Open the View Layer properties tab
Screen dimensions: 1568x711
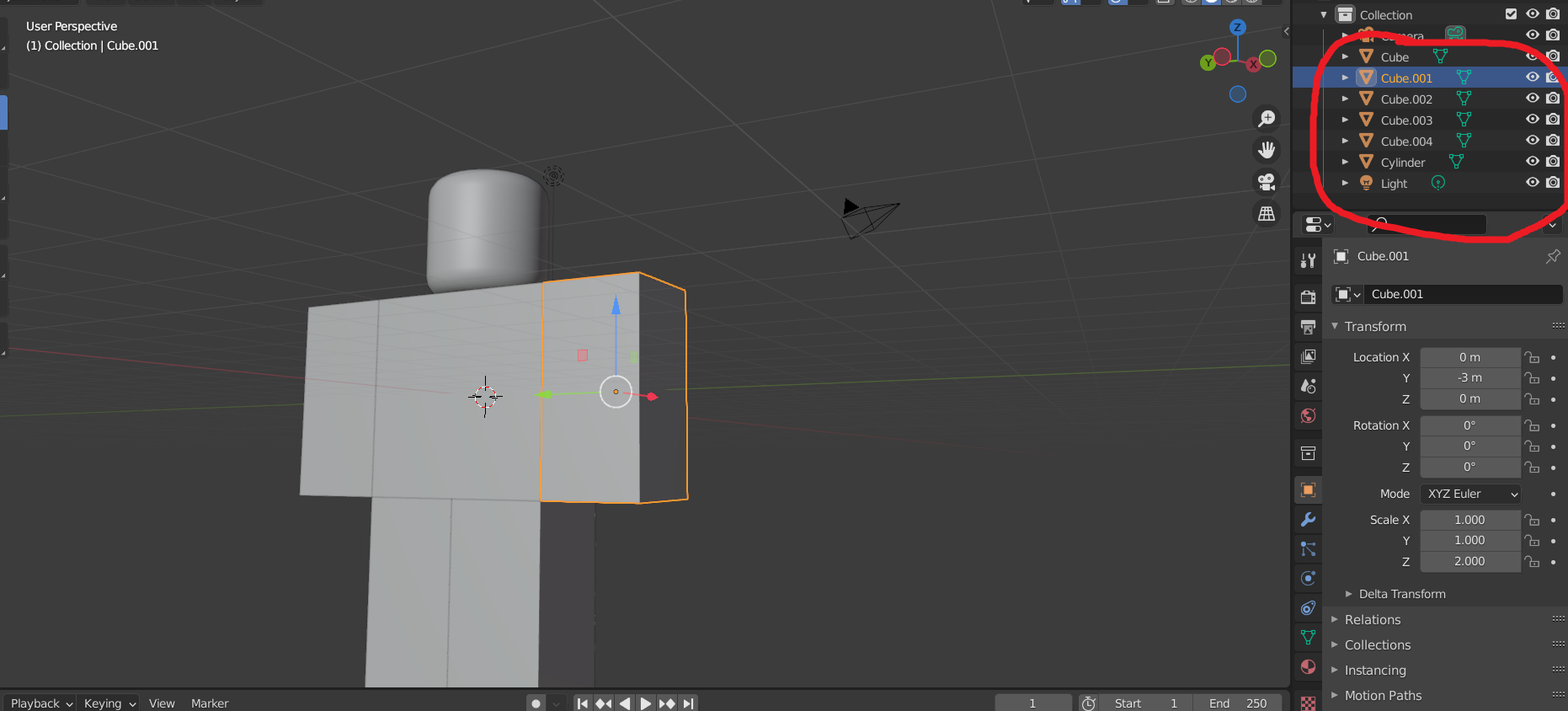pyautogui.click(x=1308, y=356)
